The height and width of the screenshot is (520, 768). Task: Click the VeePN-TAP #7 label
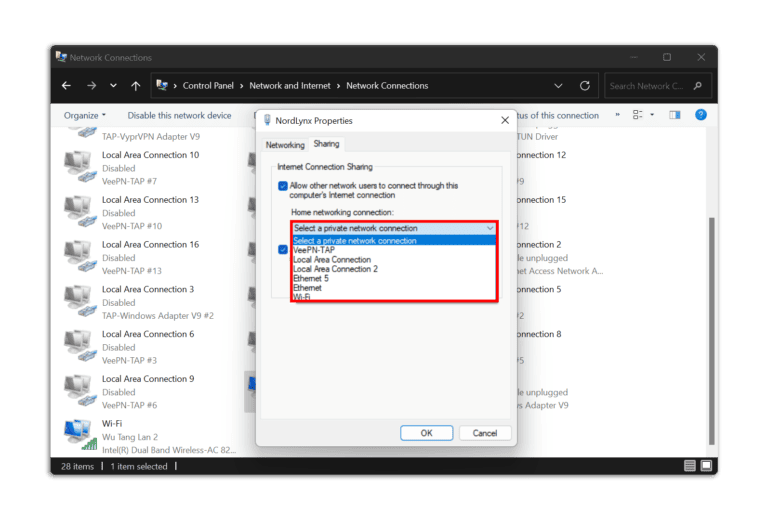(x=129, y=181)
